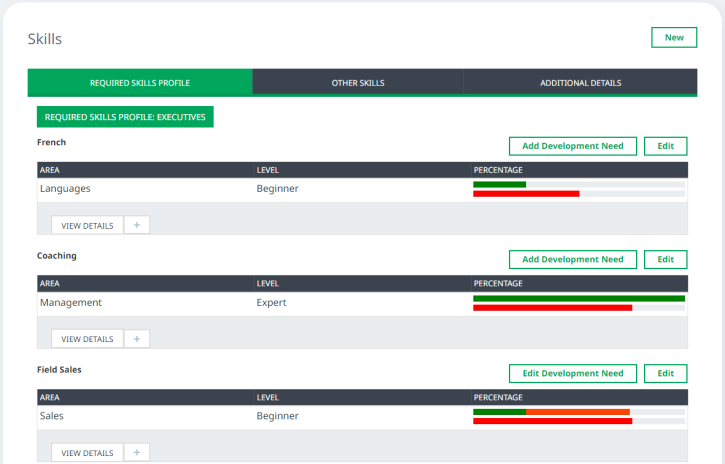
Task: Add Development Need for French
Action: [572, 146]
